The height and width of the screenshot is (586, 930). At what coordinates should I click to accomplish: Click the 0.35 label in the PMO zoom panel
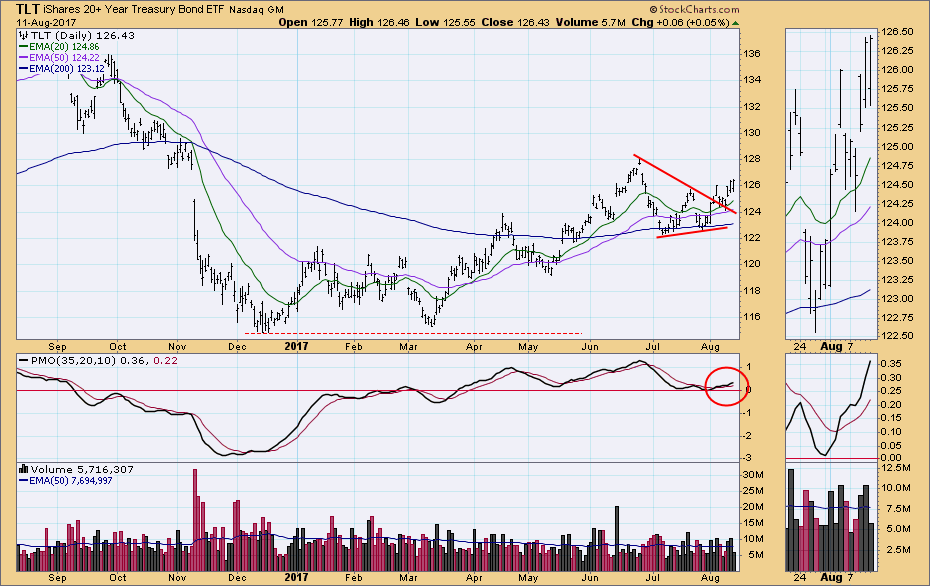891,363
